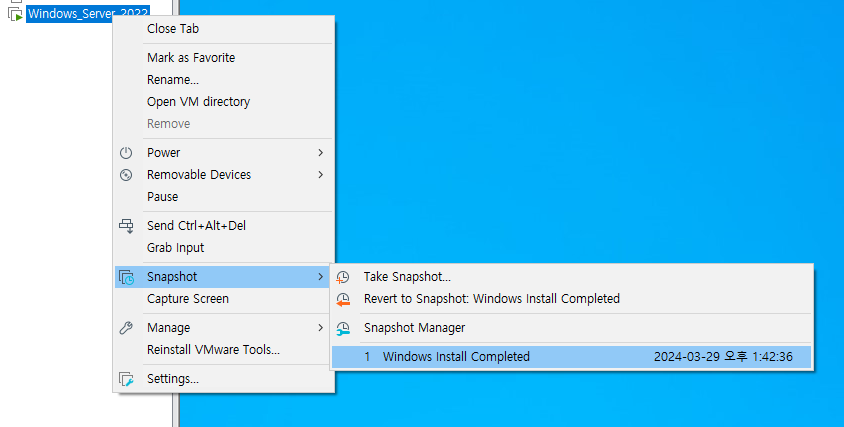
Task: Choose Rename... in the context menu
Action: 223,80
